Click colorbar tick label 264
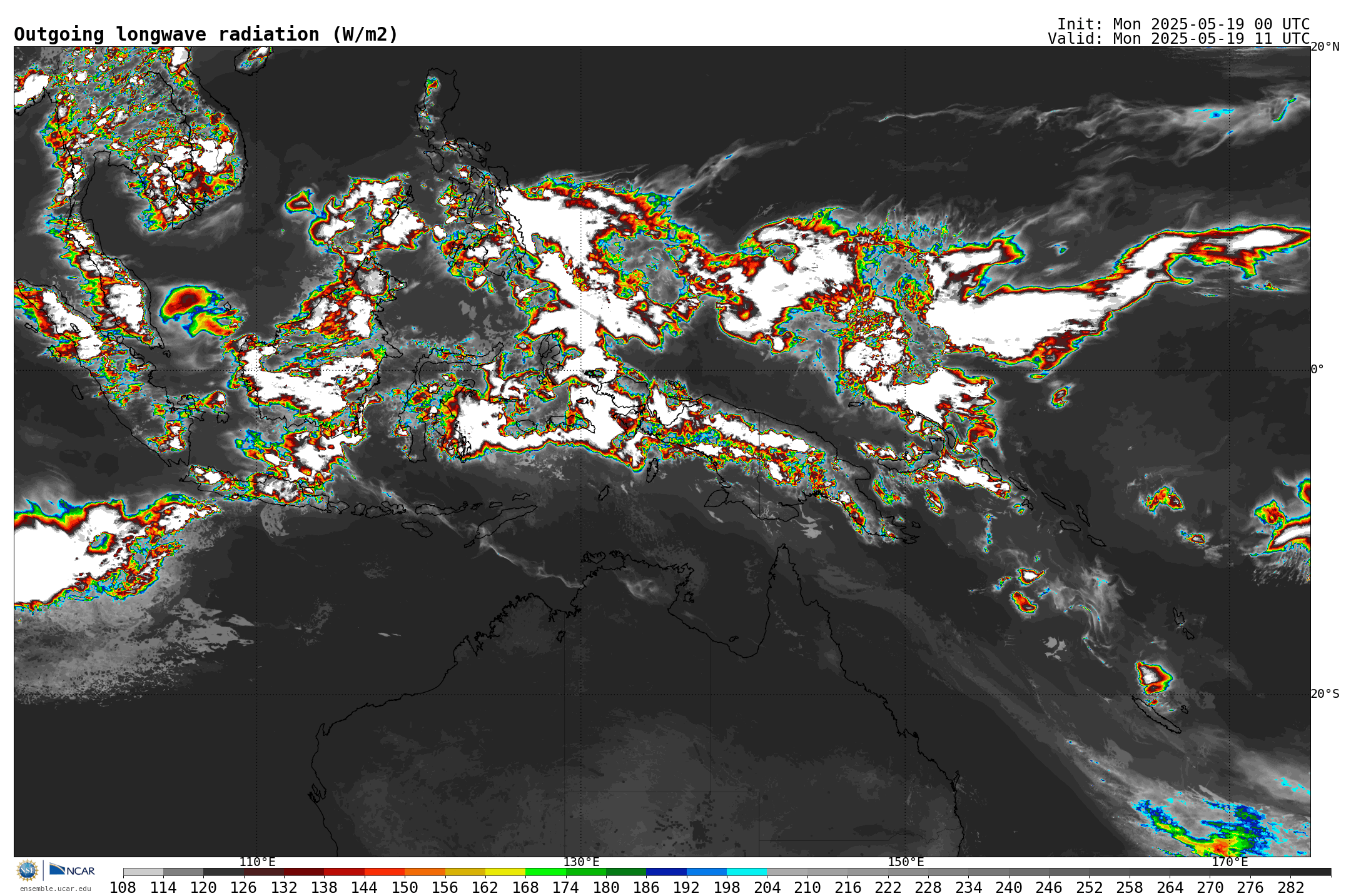This screenshot has width=1351, height=896. point(1170,888)
